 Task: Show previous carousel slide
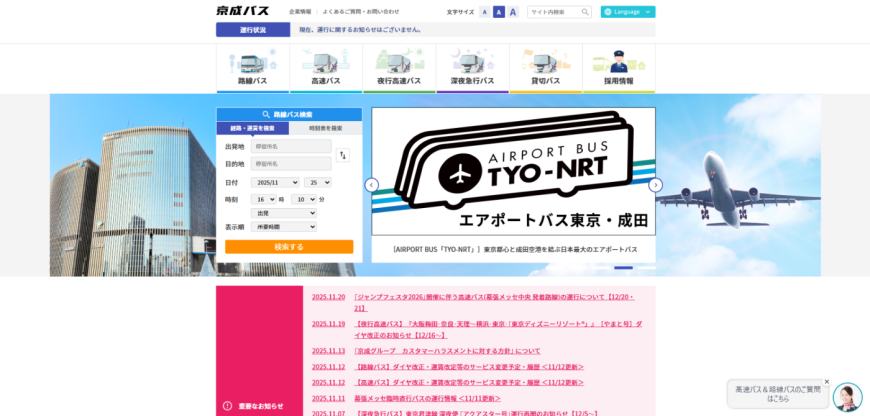click(x=372, y=185)
